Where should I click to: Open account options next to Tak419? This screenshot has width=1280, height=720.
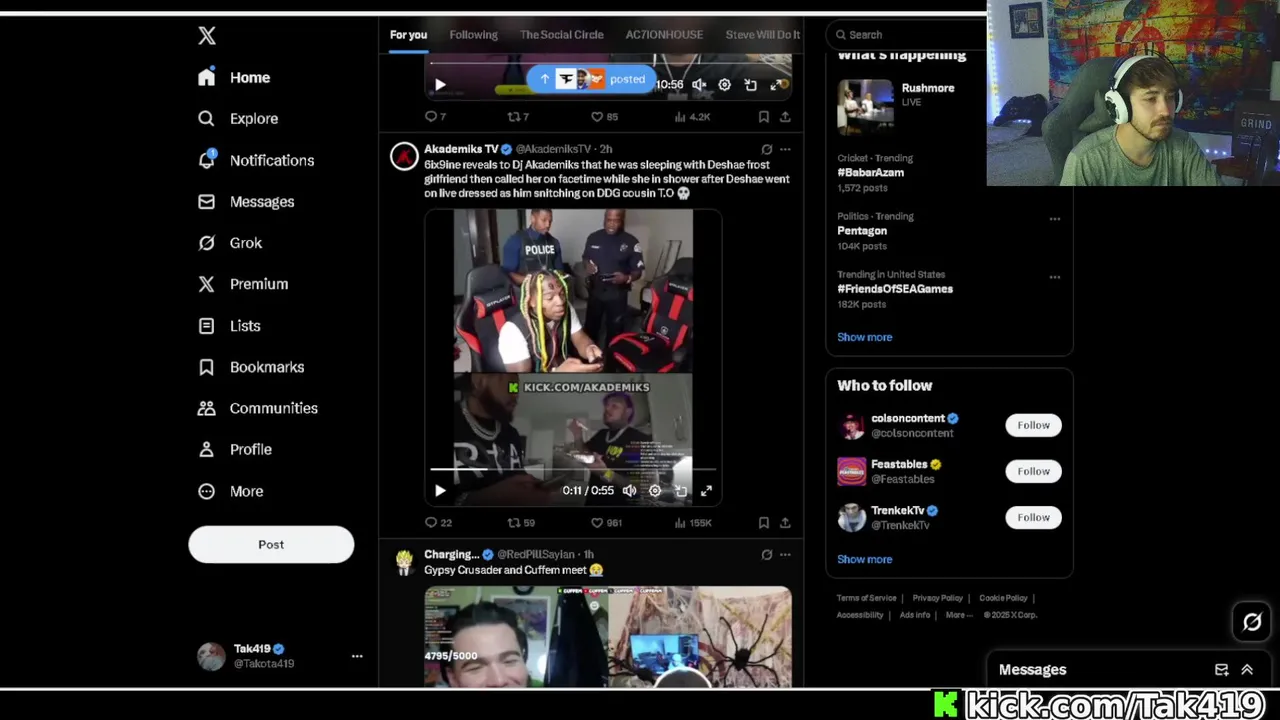[x=357, y=656]
